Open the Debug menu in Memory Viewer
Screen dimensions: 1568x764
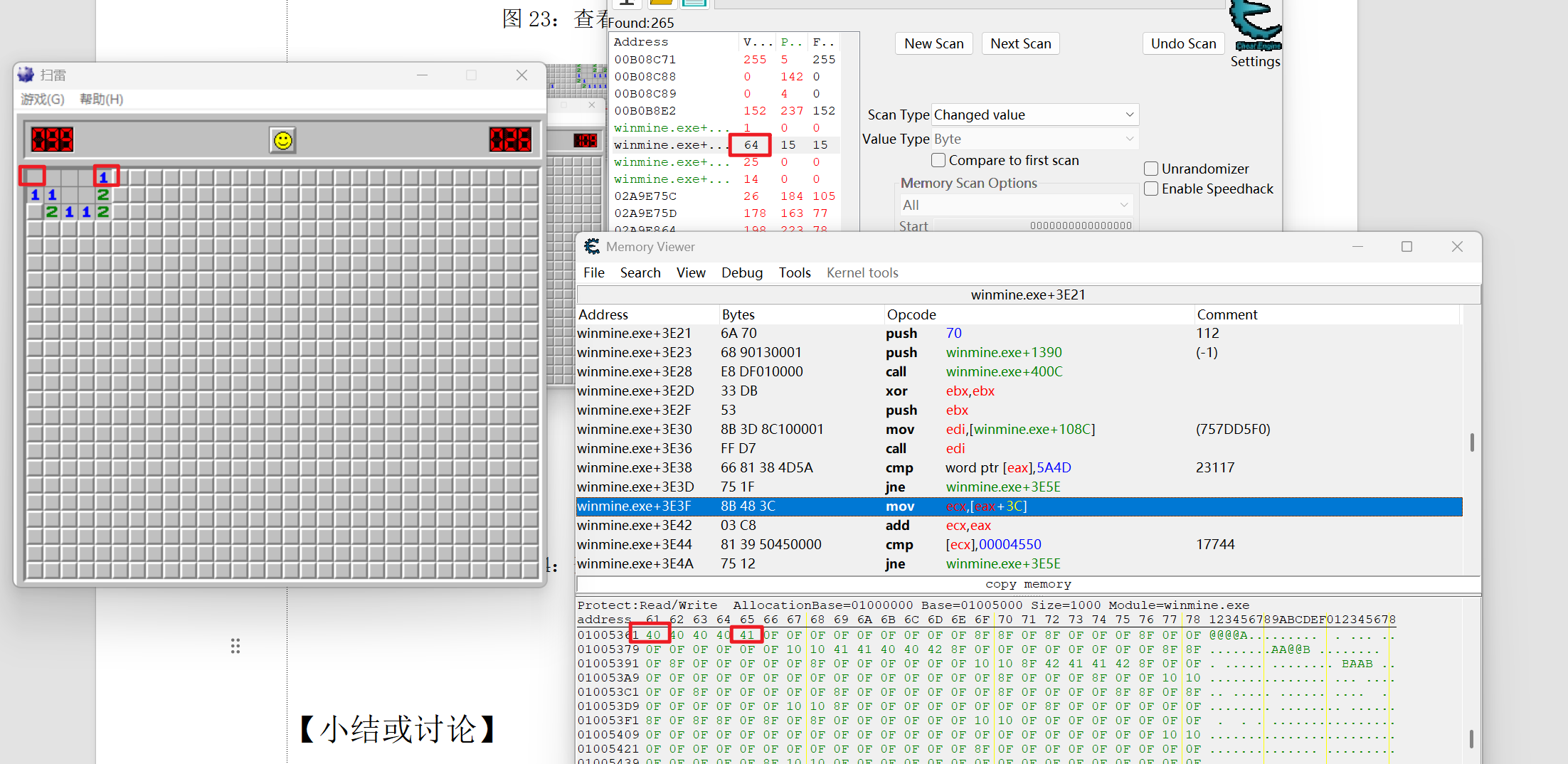[x=741, y=272]
